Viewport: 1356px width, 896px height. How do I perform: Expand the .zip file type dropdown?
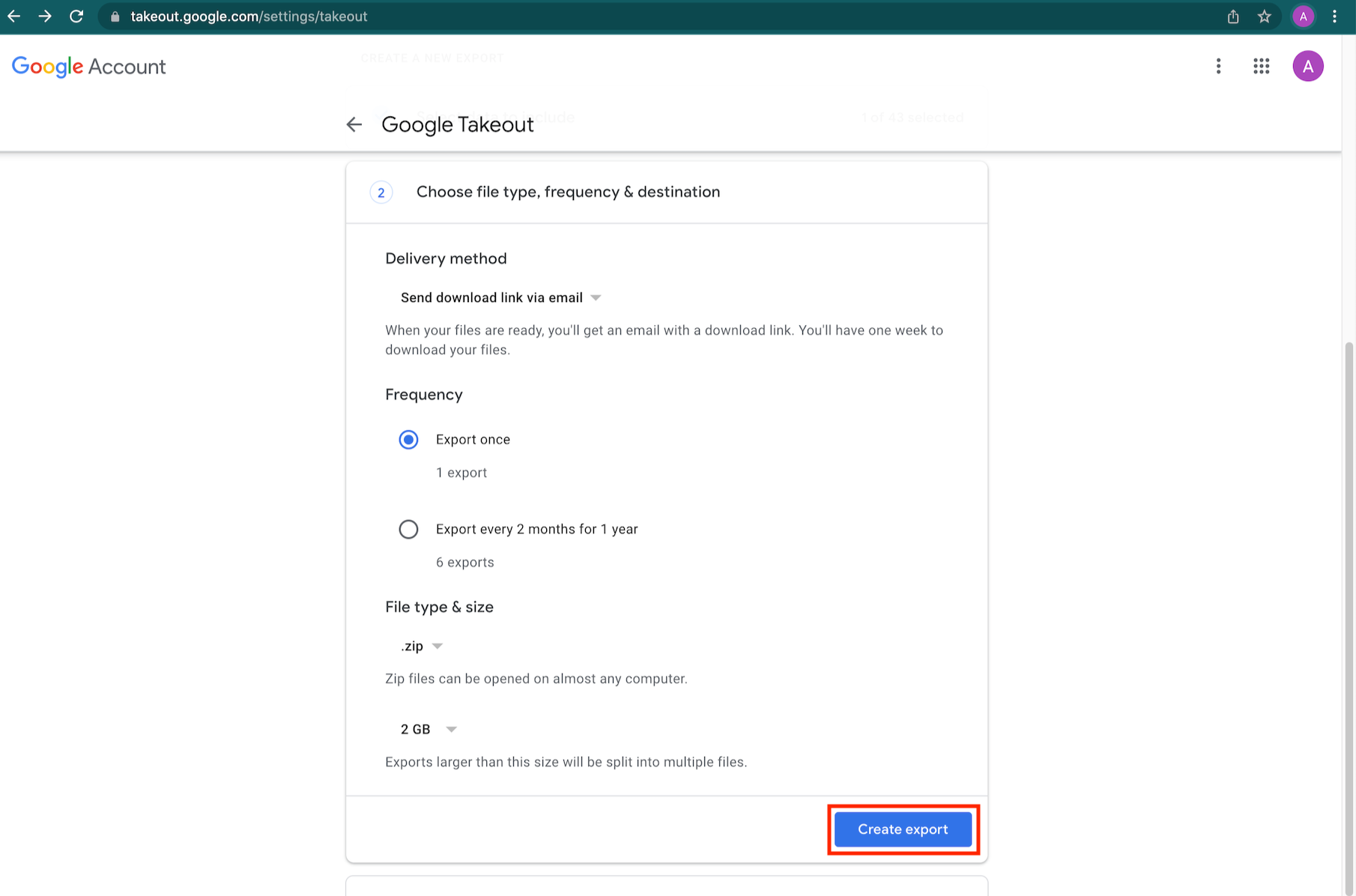click(422, 647)
